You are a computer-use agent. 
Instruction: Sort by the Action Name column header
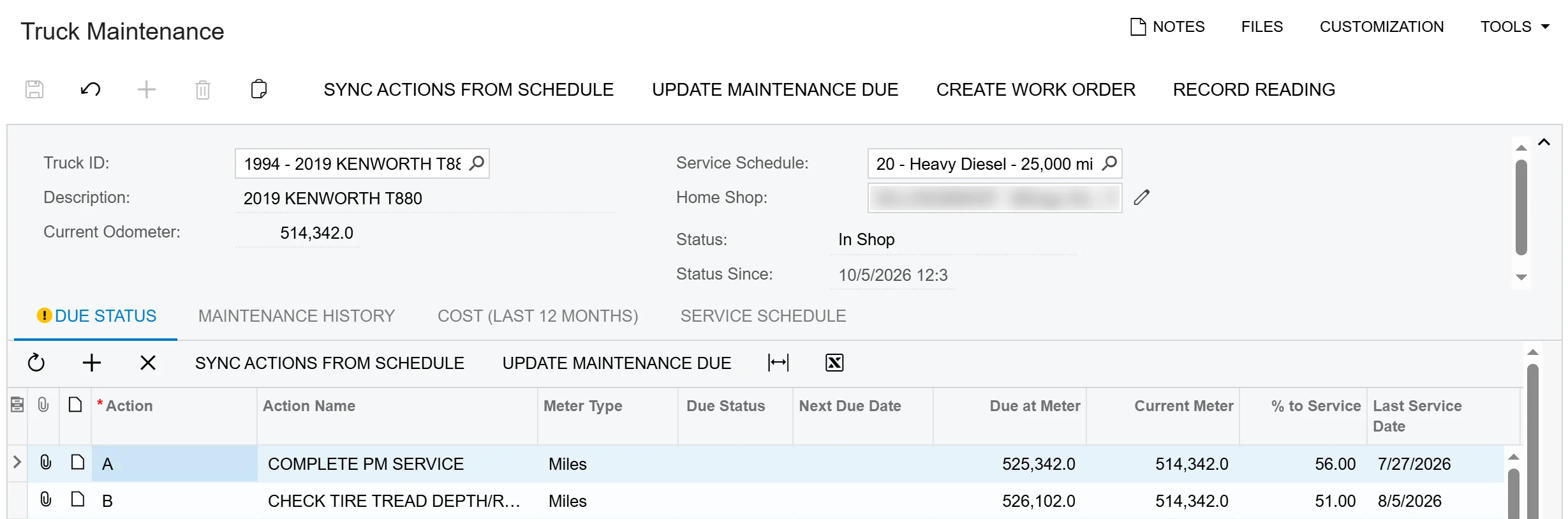(x=309, y=406)
